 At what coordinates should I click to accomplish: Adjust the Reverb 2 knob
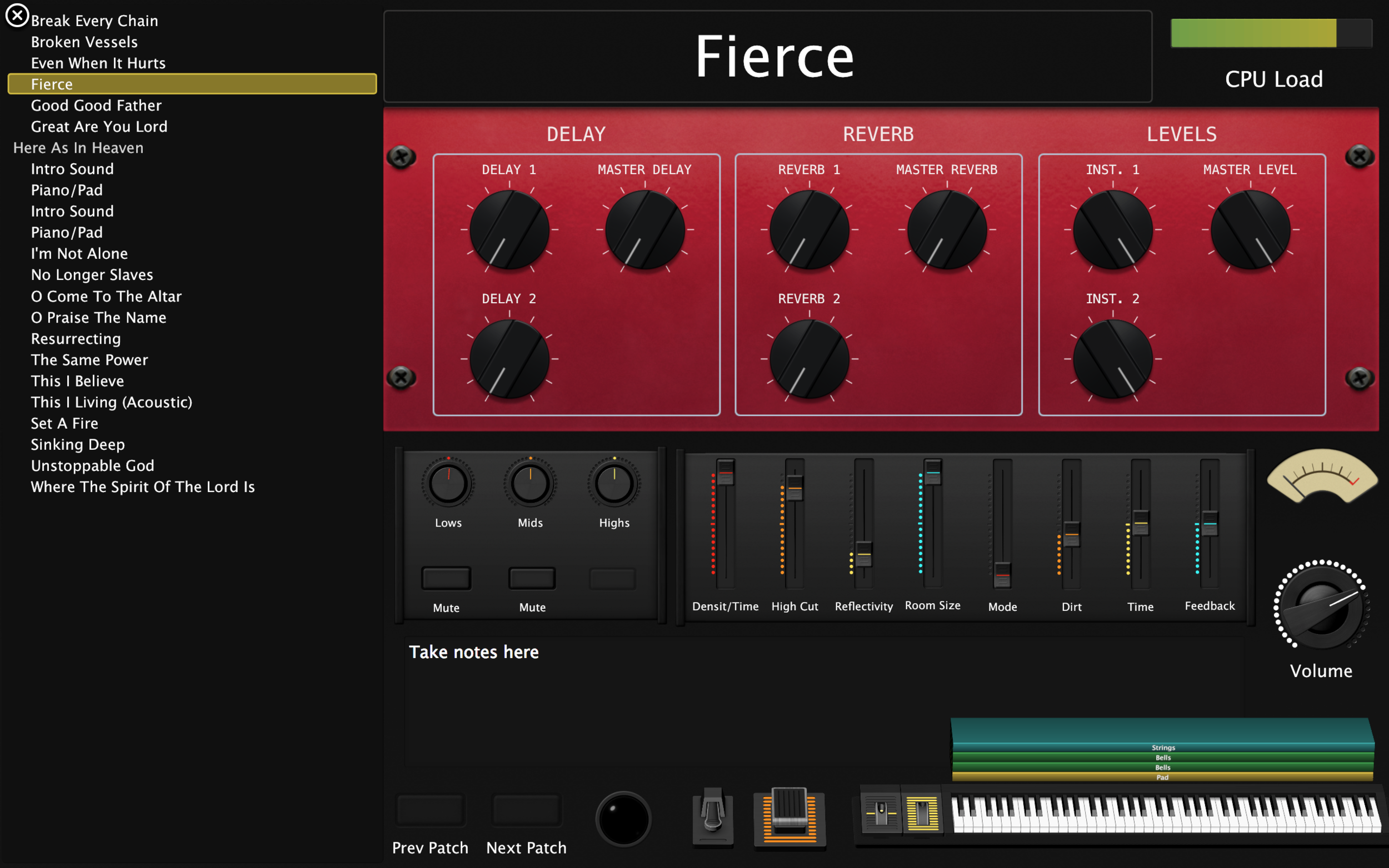click(809, 359)
